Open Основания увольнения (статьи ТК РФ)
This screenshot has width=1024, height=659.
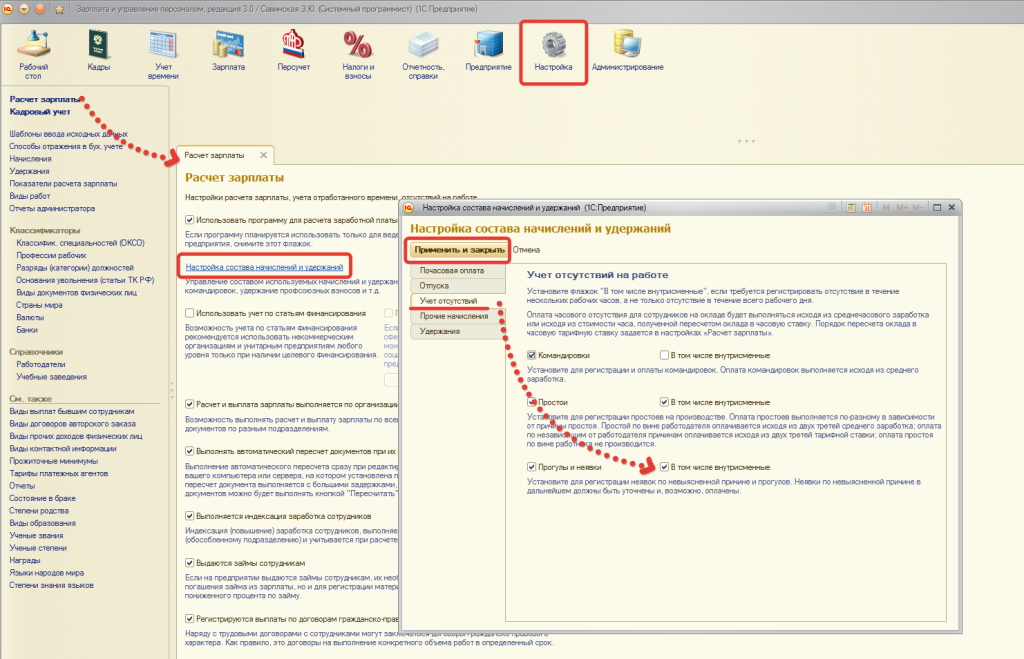click(x=85, y=280)
